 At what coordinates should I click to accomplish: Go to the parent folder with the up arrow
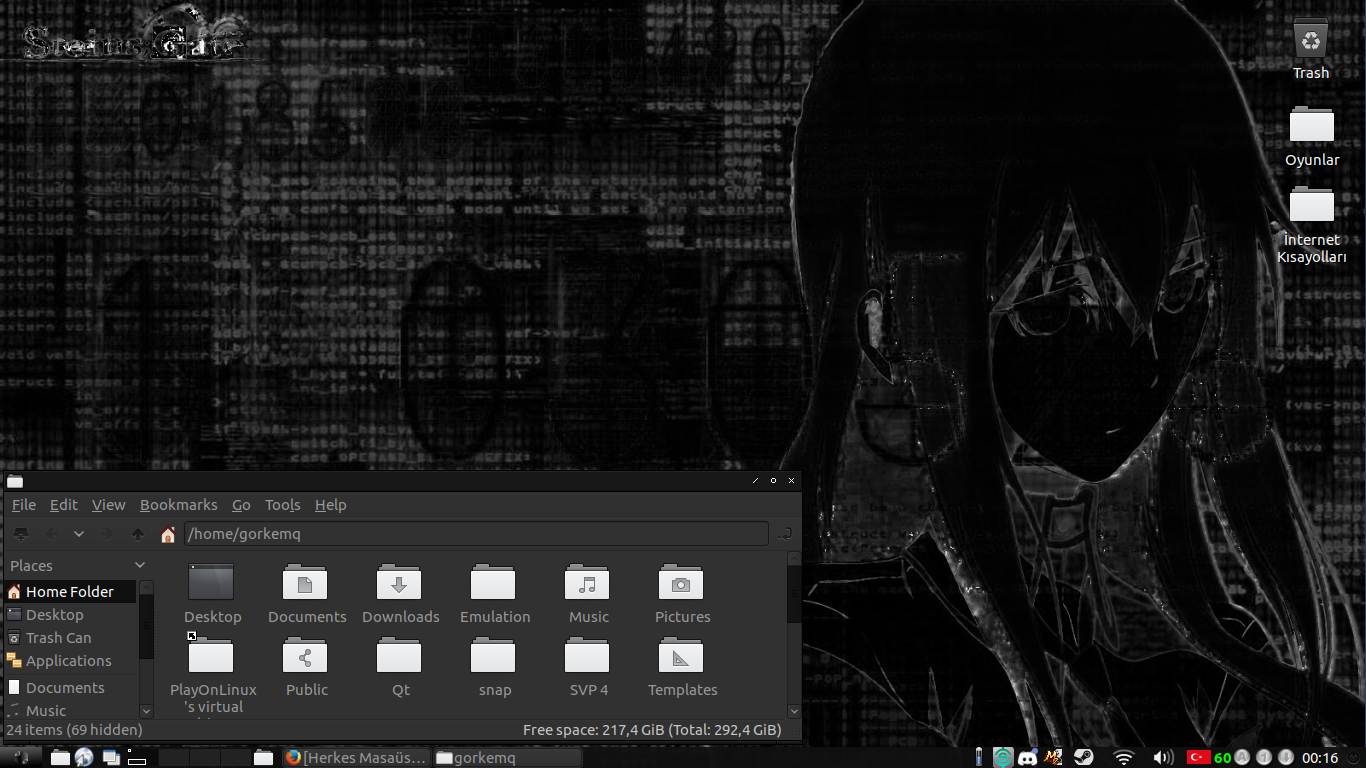coord(138,534)
